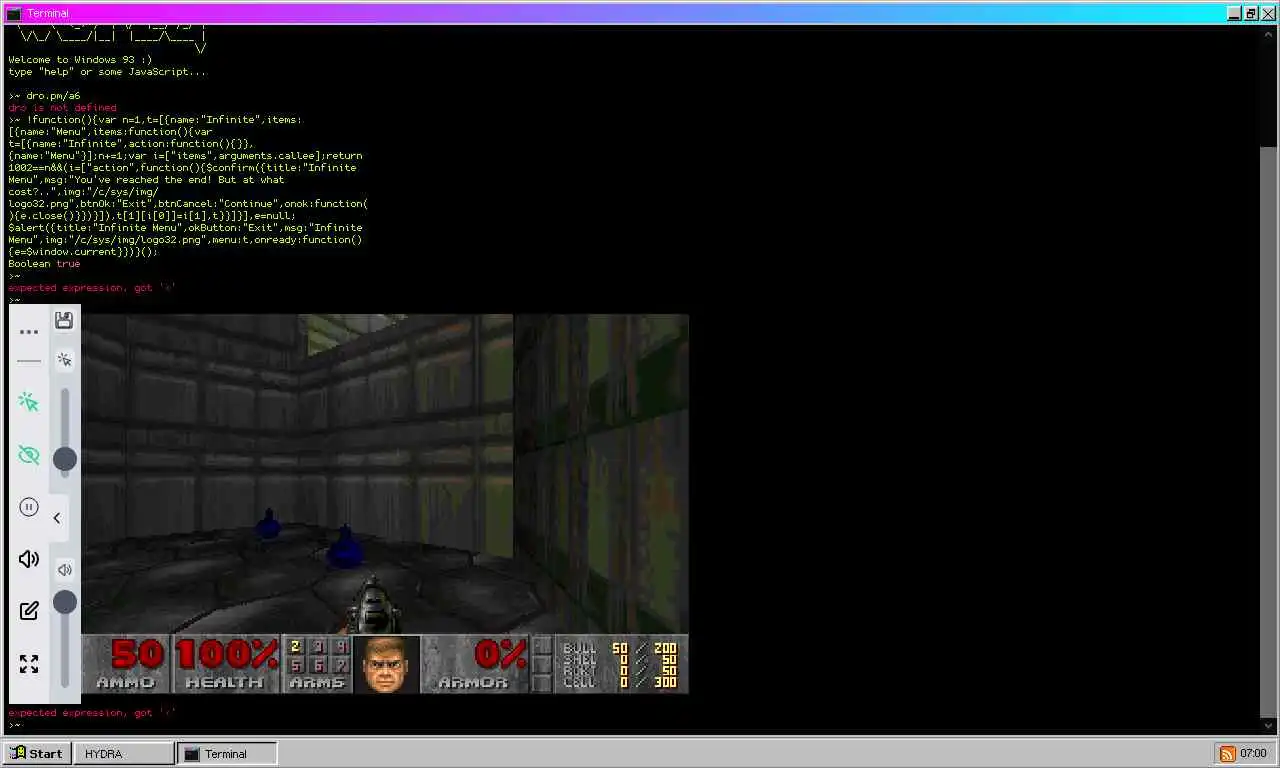Click the ARMS weapon number grid
This screenshot has height=768, width=1280.
pyautogui.click(x=317, y=664)
